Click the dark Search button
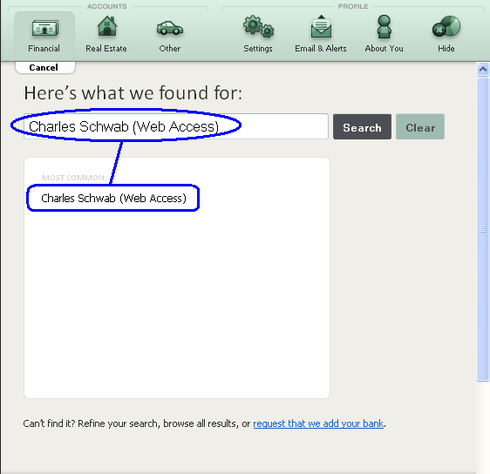490x474 pixels. pyautogui.click(x=362, y=127)
